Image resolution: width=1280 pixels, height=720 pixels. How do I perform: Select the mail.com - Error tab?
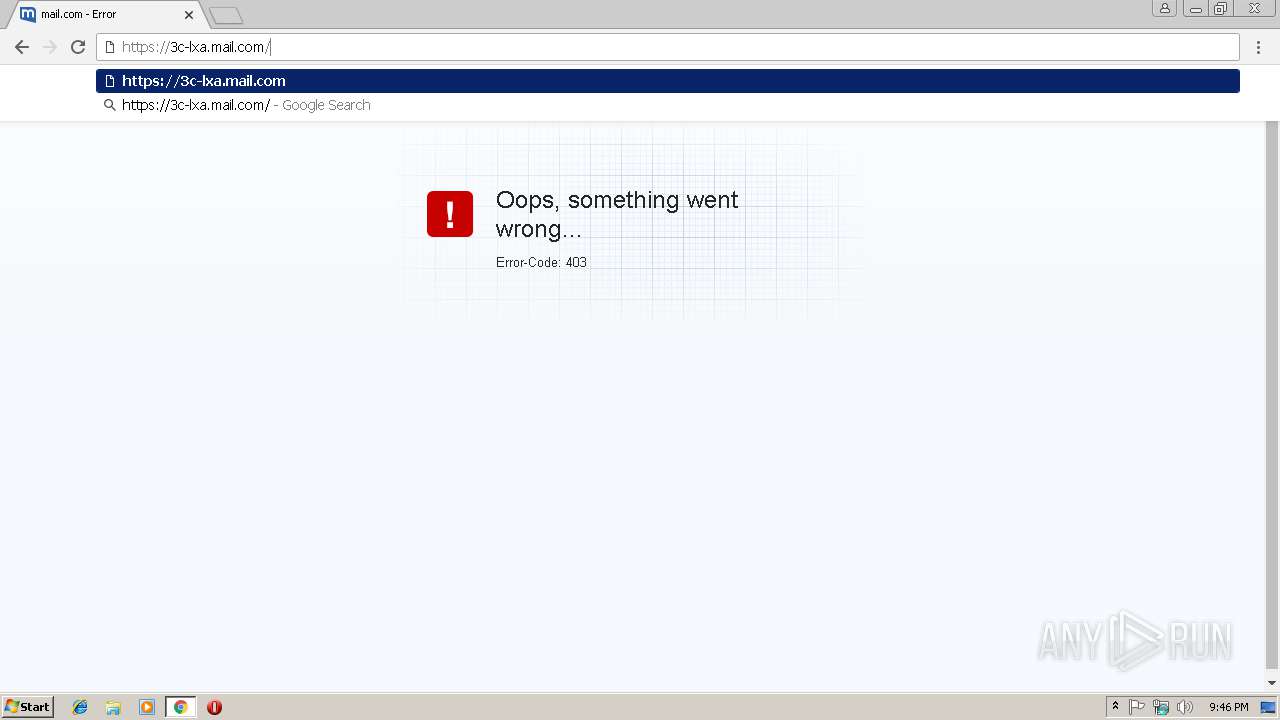[104, 15]
